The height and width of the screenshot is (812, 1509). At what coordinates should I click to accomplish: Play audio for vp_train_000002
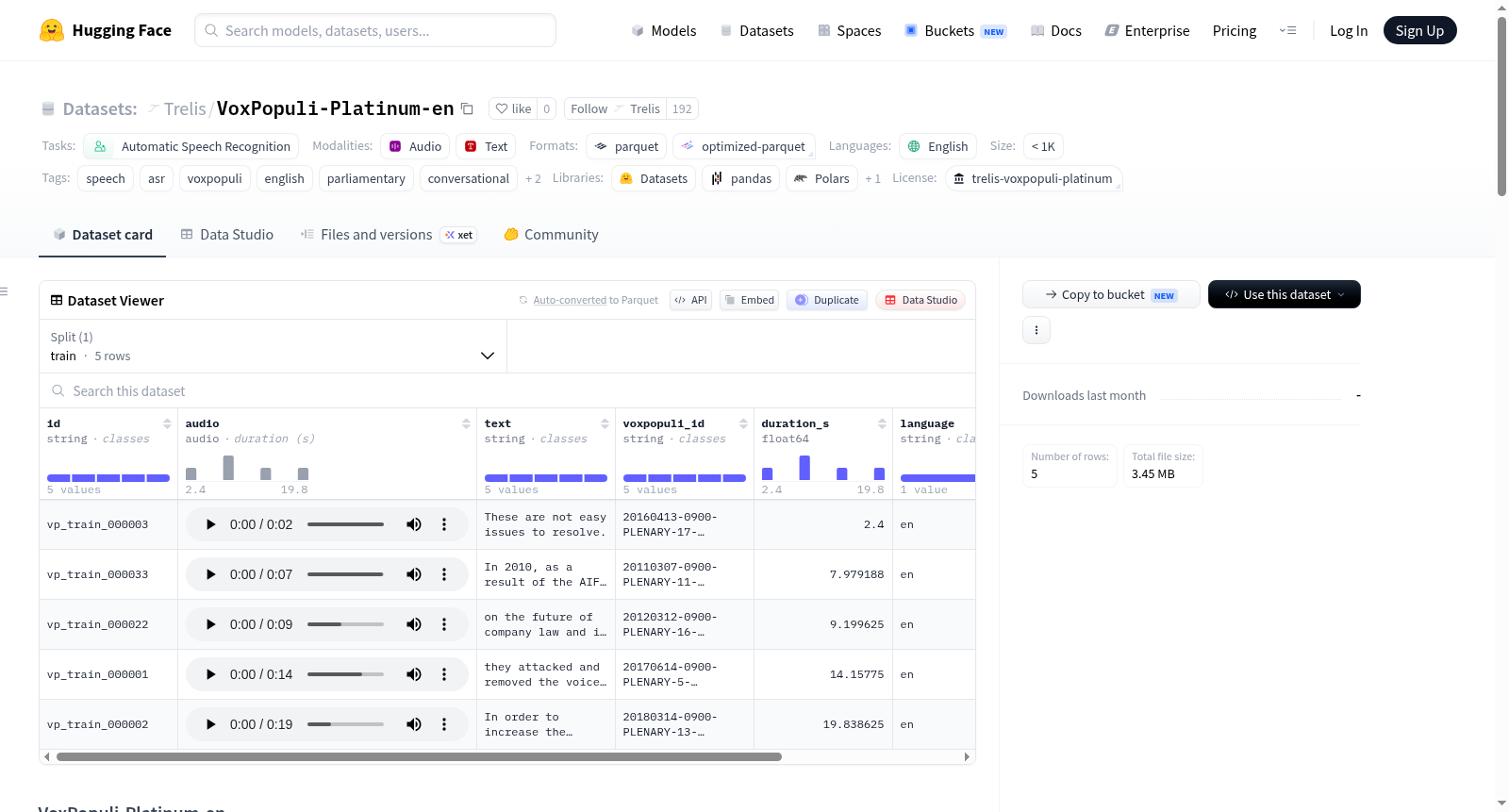click(210, 724)
